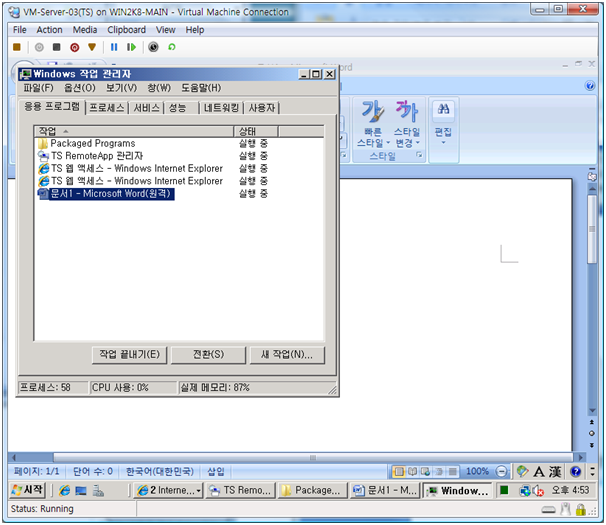Click the lock icon in VM status bar
This screenshot has height=525, width=606.
(580, 510)
